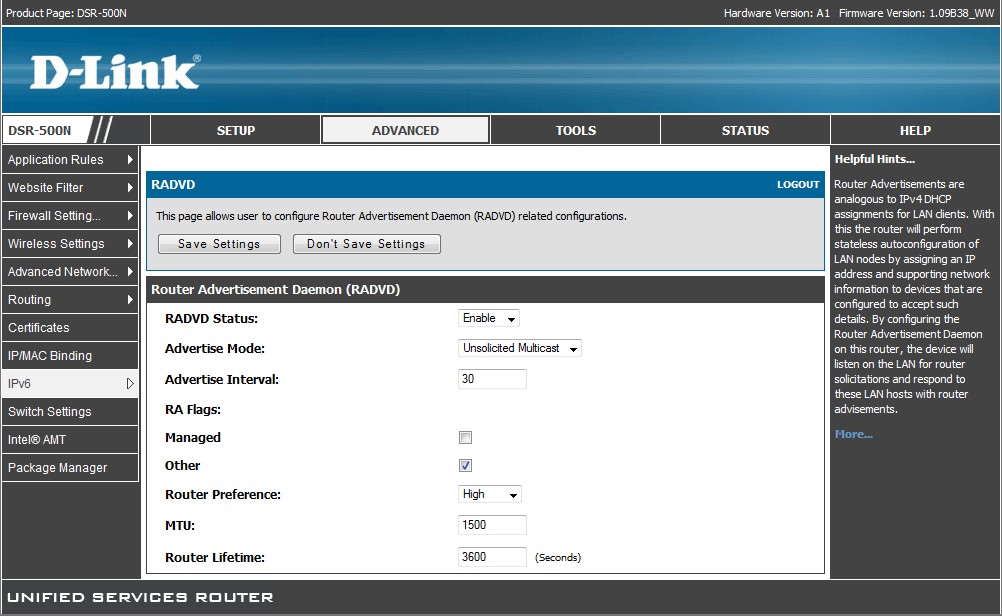
Task: Expand the Wireless Settings arrow
Action: [x=130, y=244]
